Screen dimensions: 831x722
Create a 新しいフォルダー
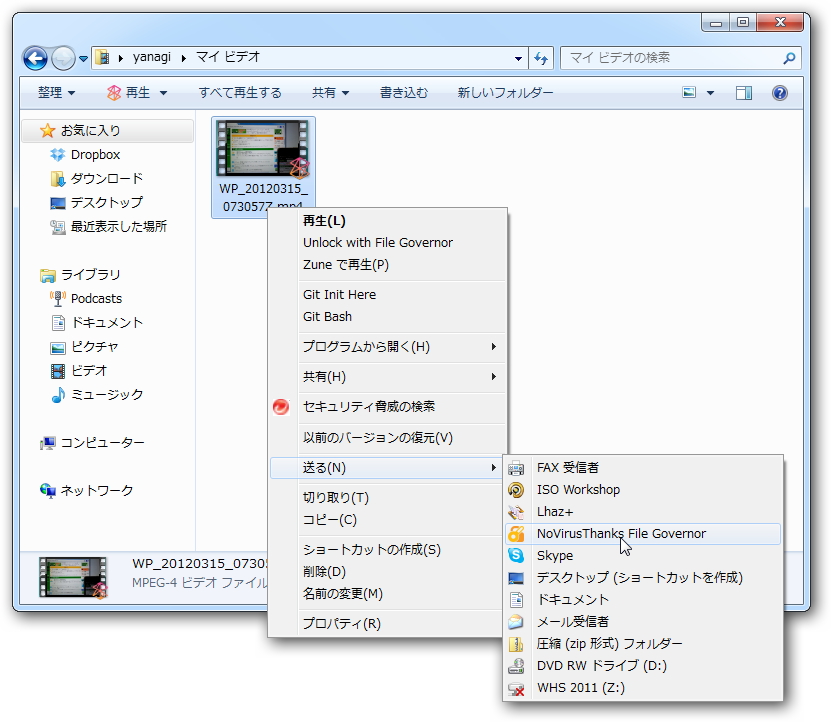click(x=505, y=93)
